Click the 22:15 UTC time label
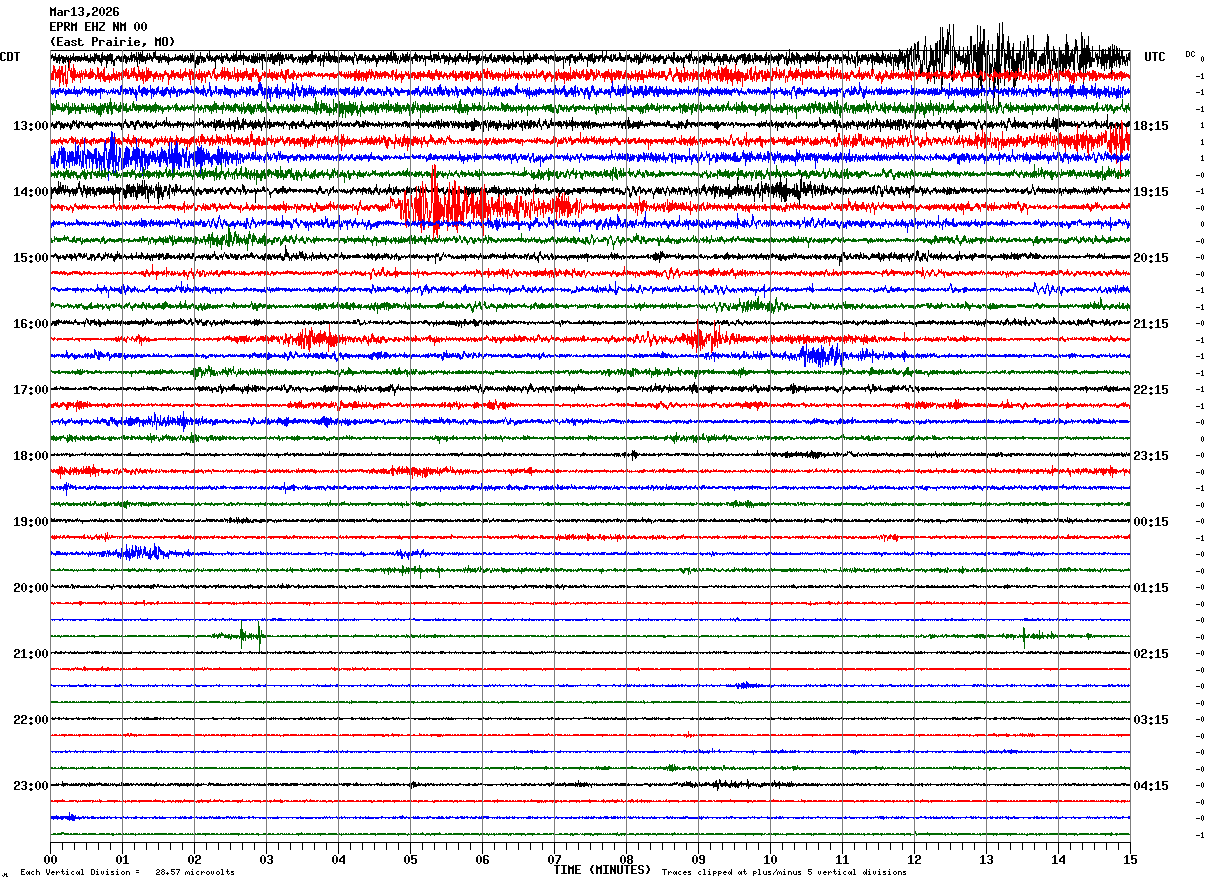The height and width of the screenshot is (886, 1210). 1151,390
